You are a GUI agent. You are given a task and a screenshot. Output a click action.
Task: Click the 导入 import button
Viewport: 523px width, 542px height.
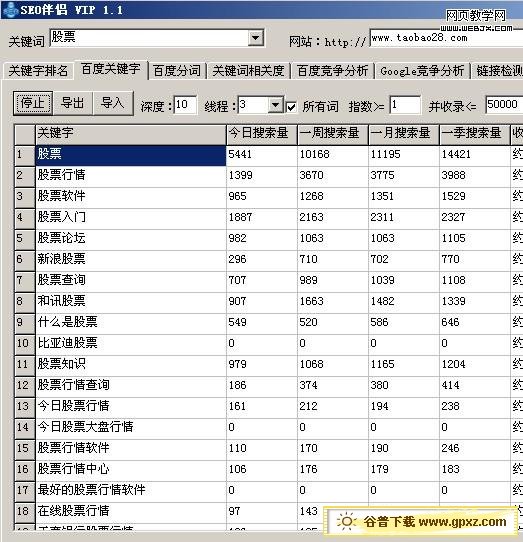(113, 103)
